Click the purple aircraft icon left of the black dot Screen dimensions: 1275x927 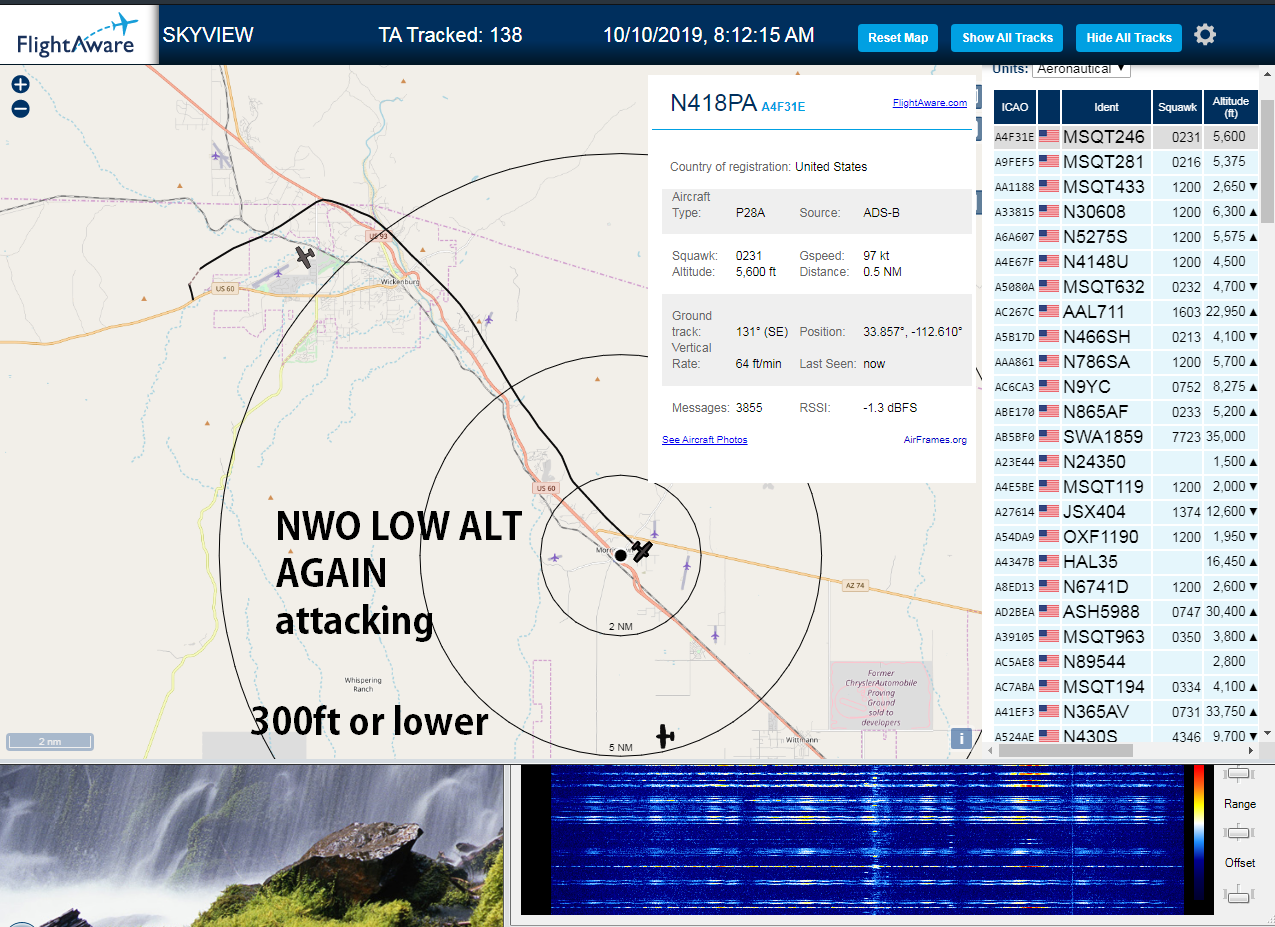[x=554, y=557]
